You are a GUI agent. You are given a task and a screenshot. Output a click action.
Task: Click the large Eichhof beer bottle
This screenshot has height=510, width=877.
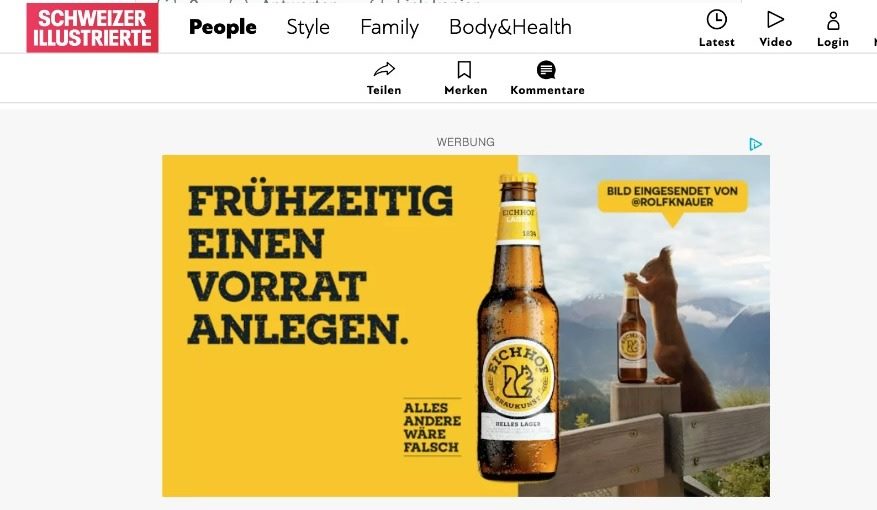point(518,327)
